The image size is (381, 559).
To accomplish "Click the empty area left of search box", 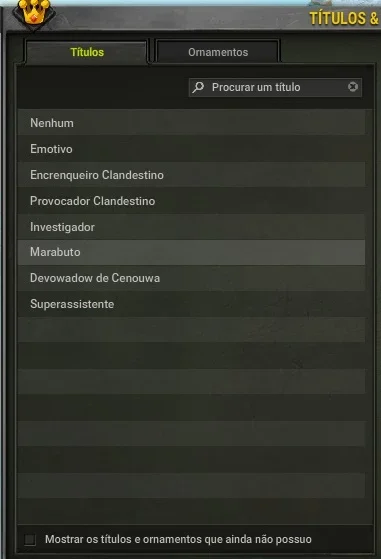I will [x=103, y=87].
